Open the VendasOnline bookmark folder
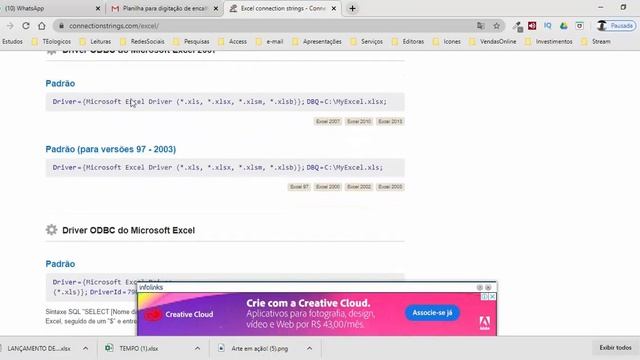The width and height of the screenshot is (640, 360). point(493,42)
